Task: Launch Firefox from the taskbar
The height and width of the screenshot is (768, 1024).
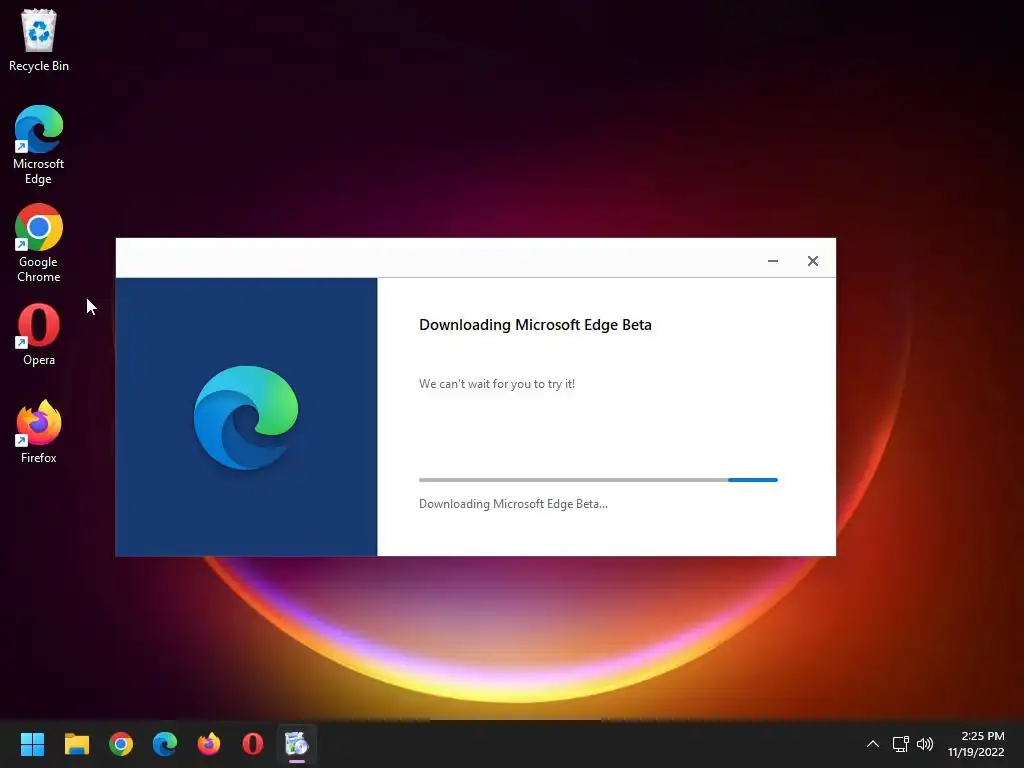Action: 209,744
